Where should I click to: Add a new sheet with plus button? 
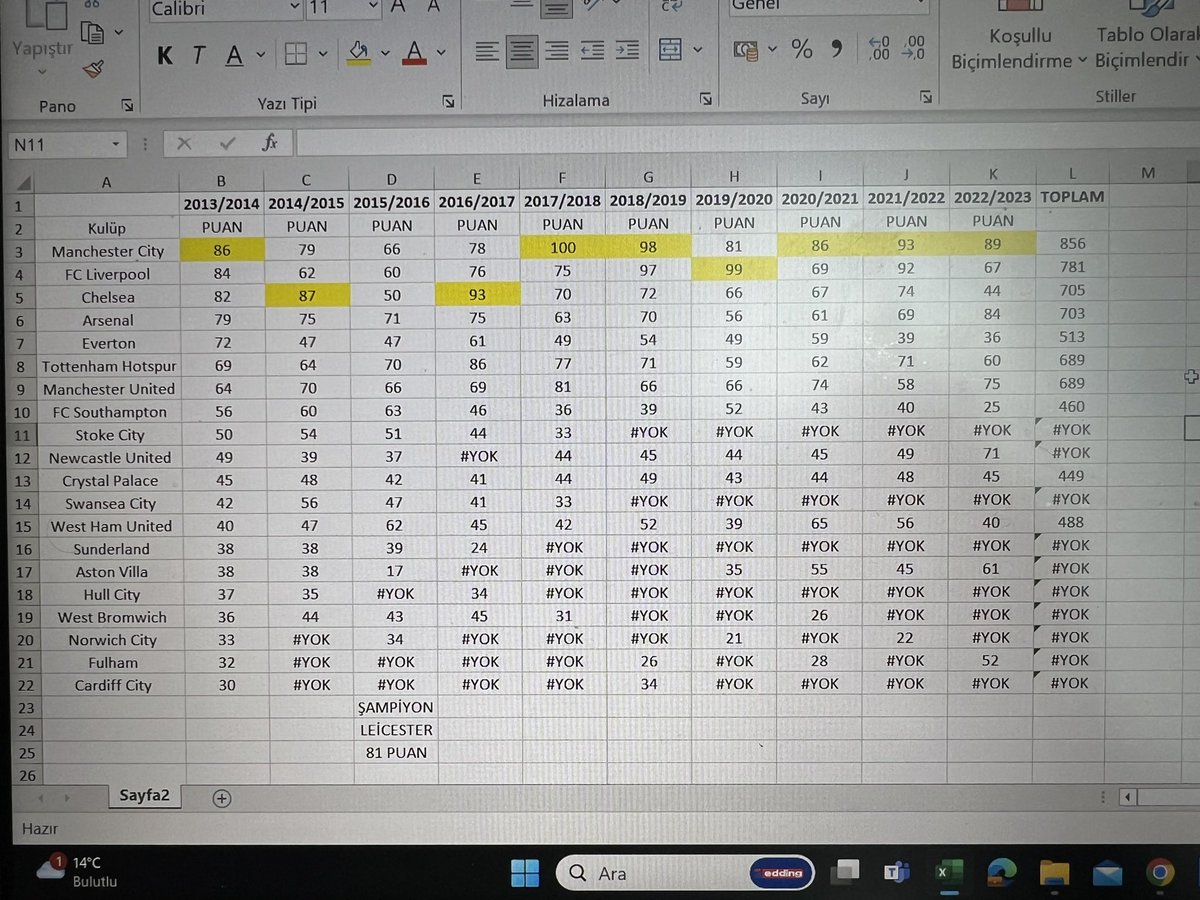(222, 797)
